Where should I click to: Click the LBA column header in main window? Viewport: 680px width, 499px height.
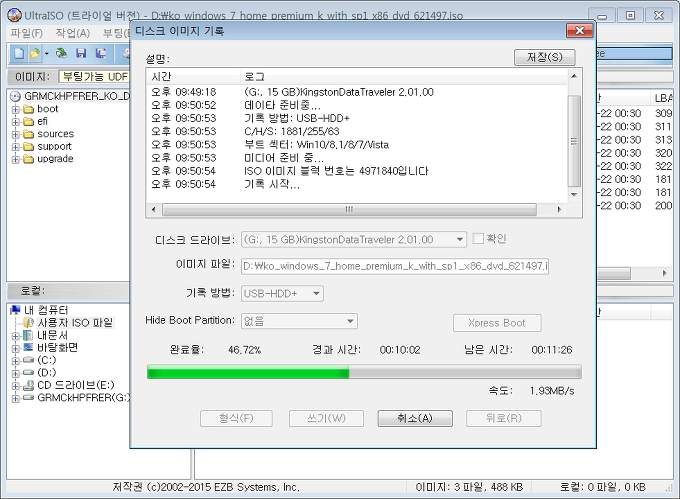(662, 98)
